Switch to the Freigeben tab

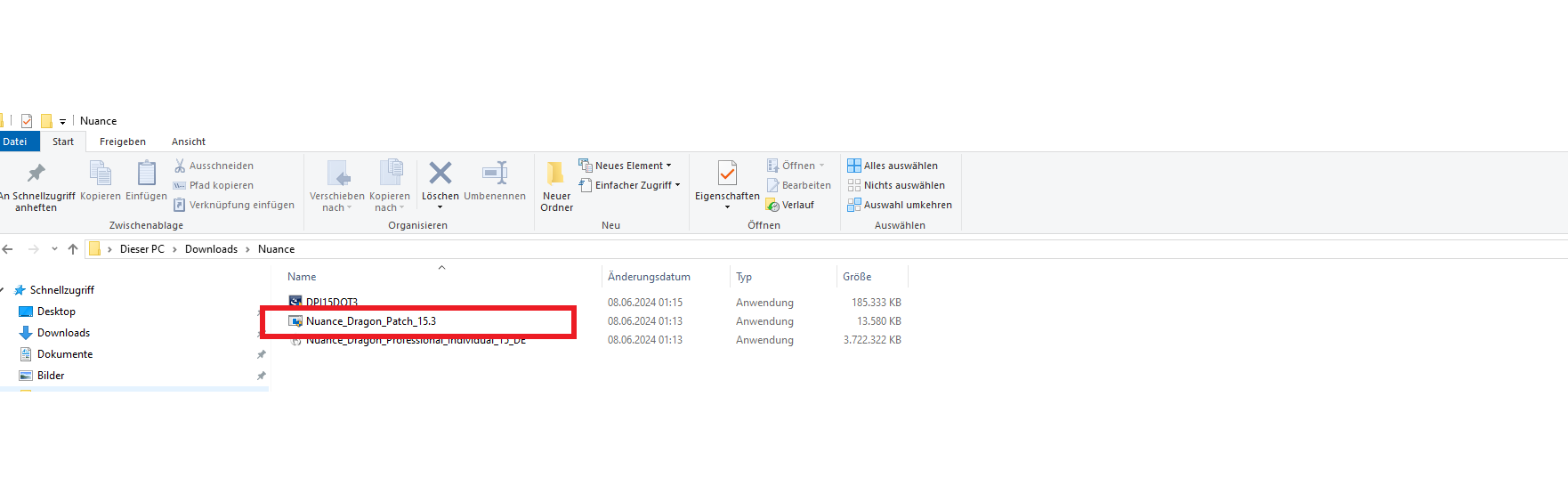pos(123,142)
